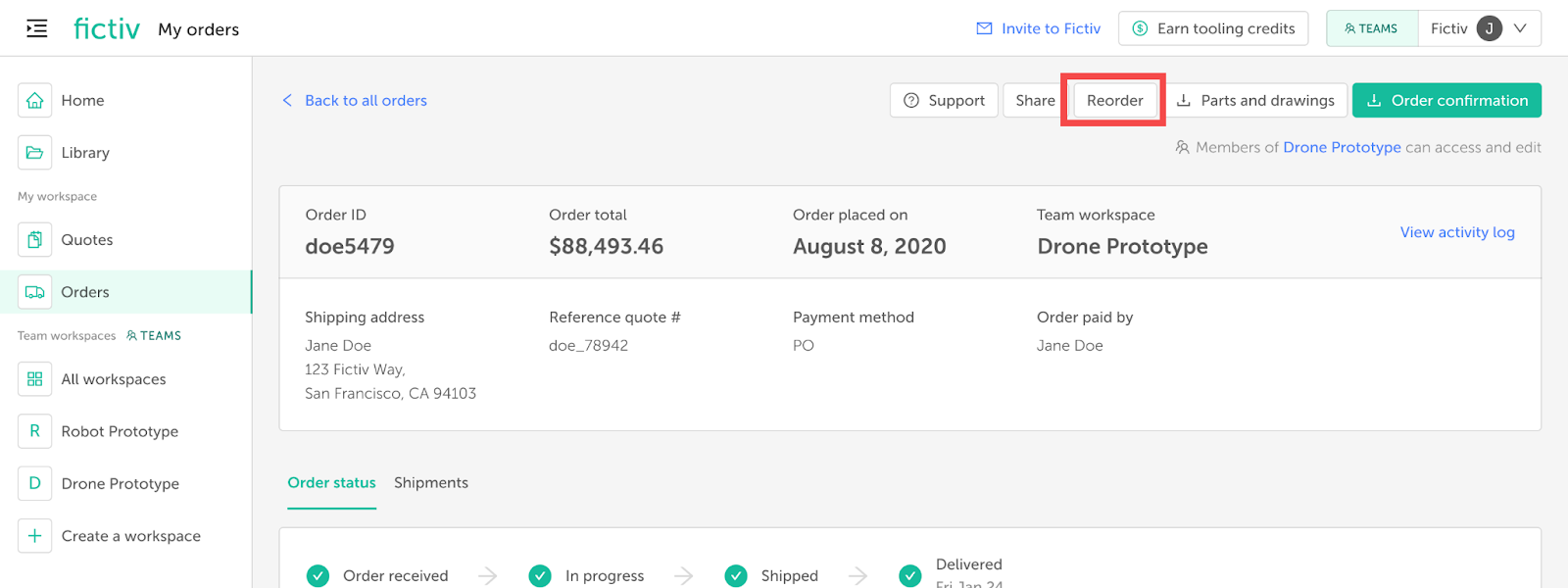Click the My workspace section label
The image size is (1568, 588).
tap(57, 196)
